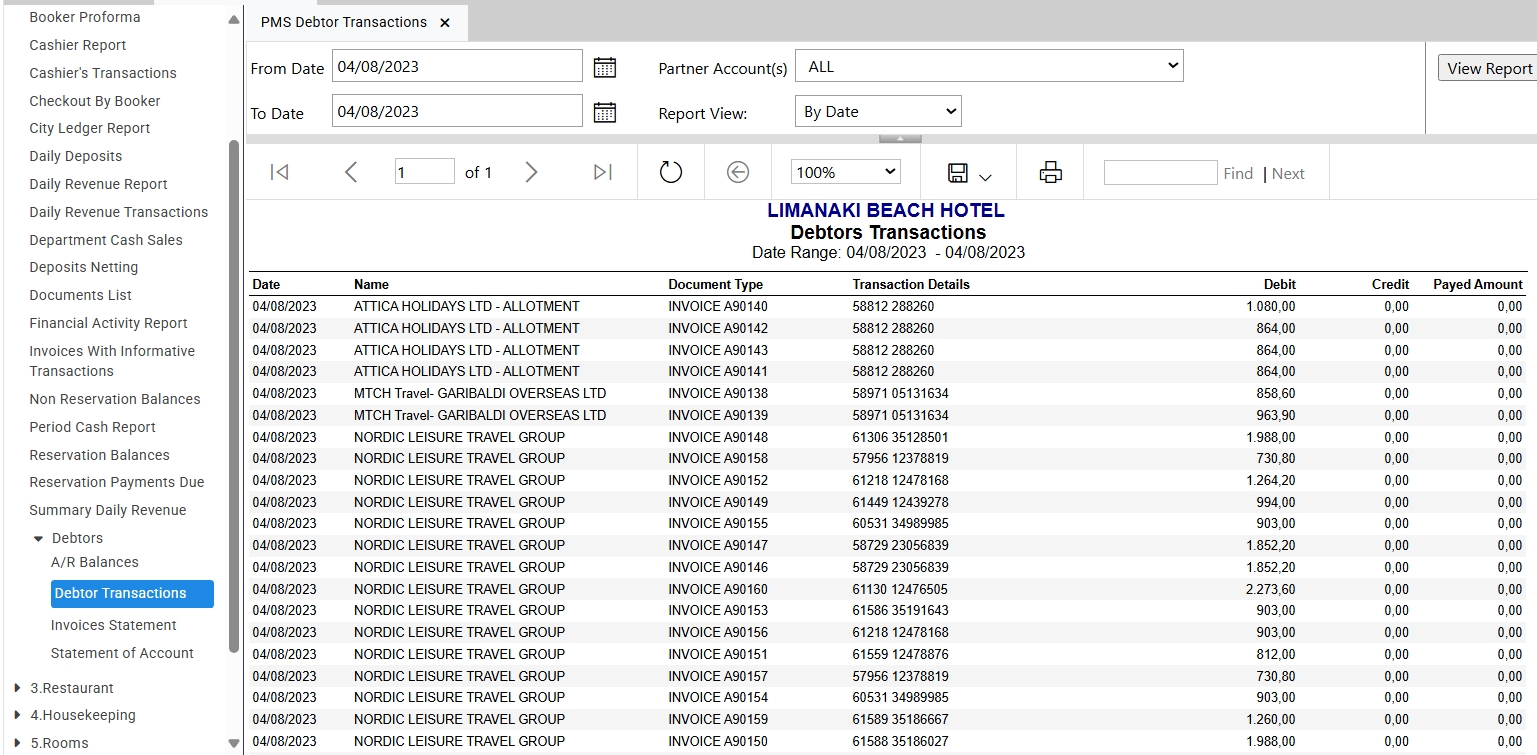Open the To Date calendar picker

605,113
